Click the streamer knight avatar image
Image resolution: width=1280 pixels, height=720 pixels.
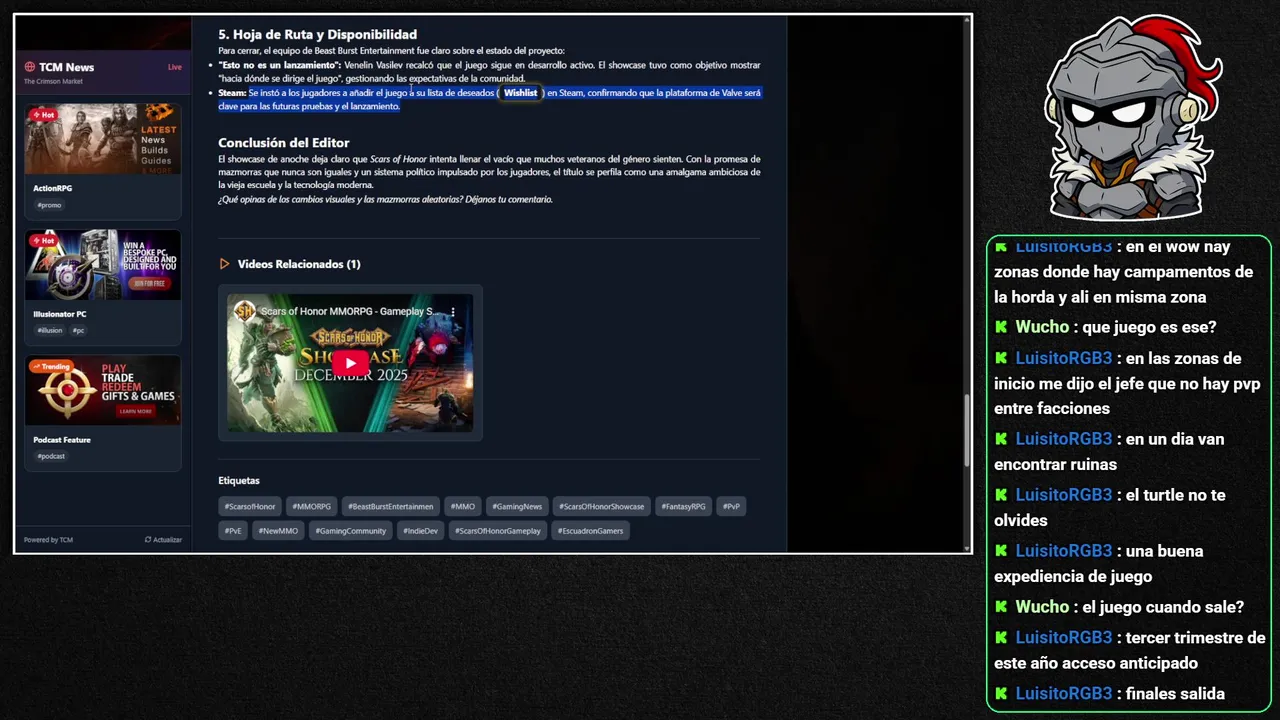tap(1131, 118)
